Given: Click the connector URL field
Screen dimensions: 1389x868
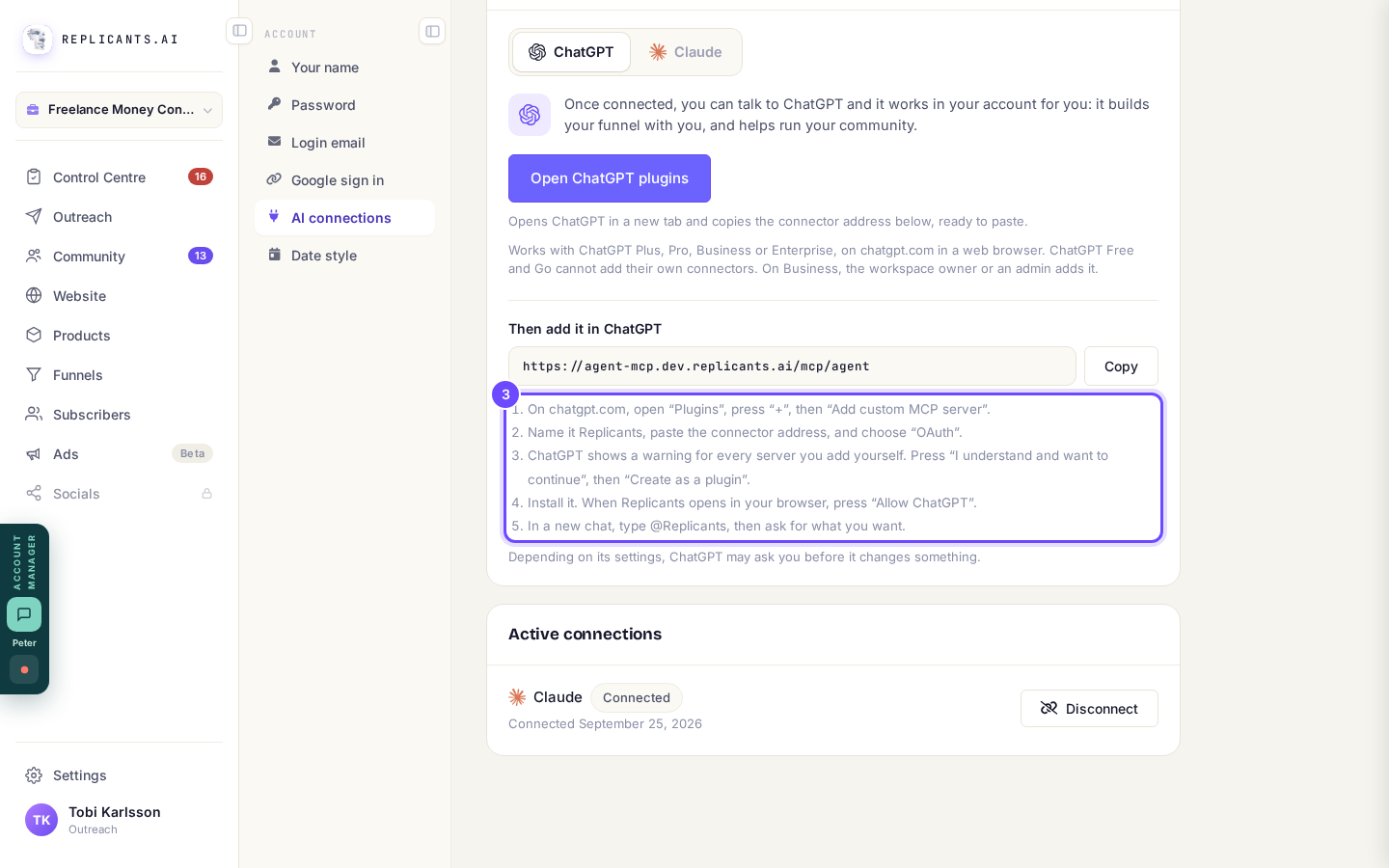Looking at the screenshot, I should [792, 366].
